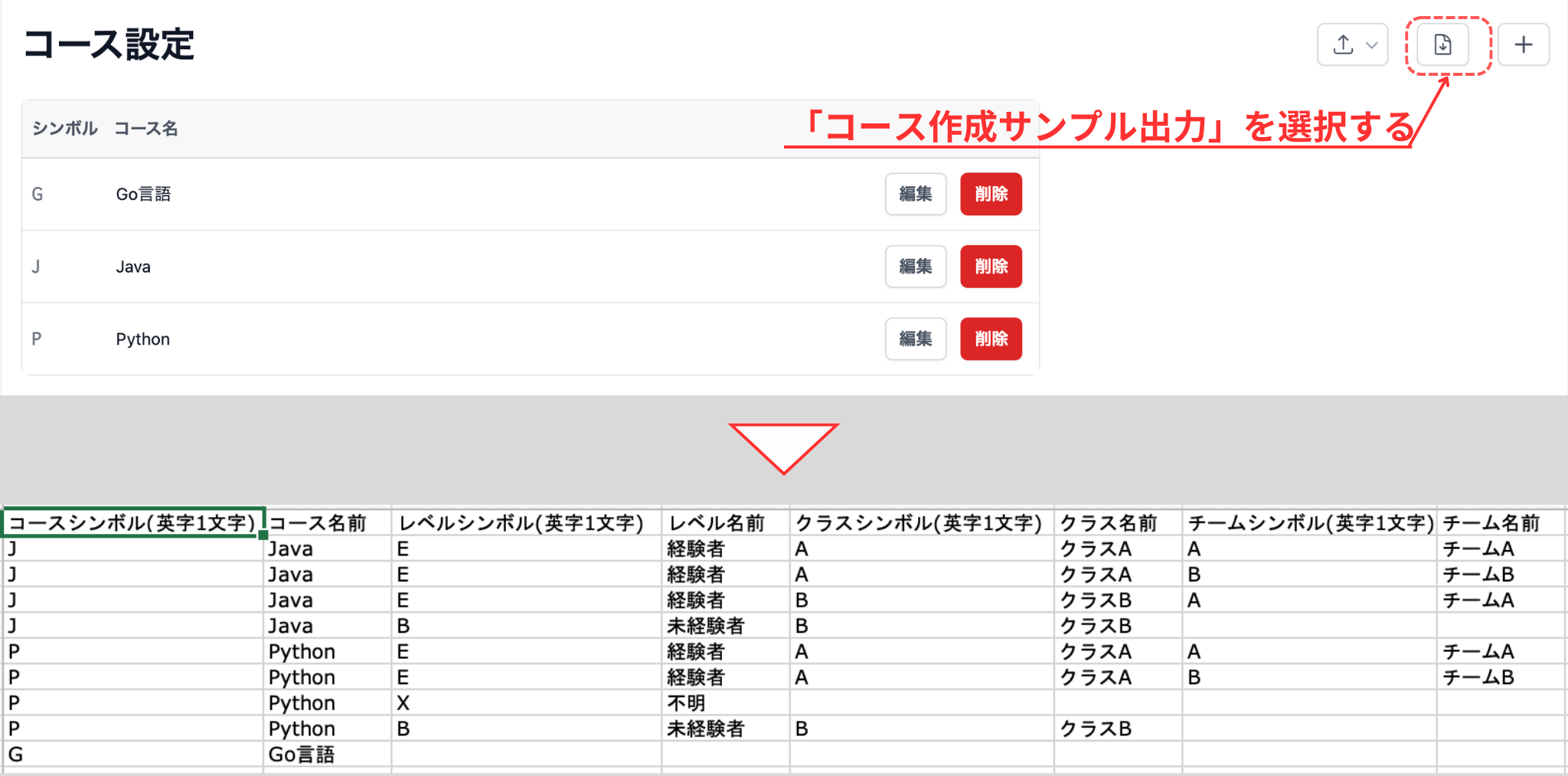The image size is (1568, 776).
Task: Click 編集 for the Java course
Action: pos(915,266)
